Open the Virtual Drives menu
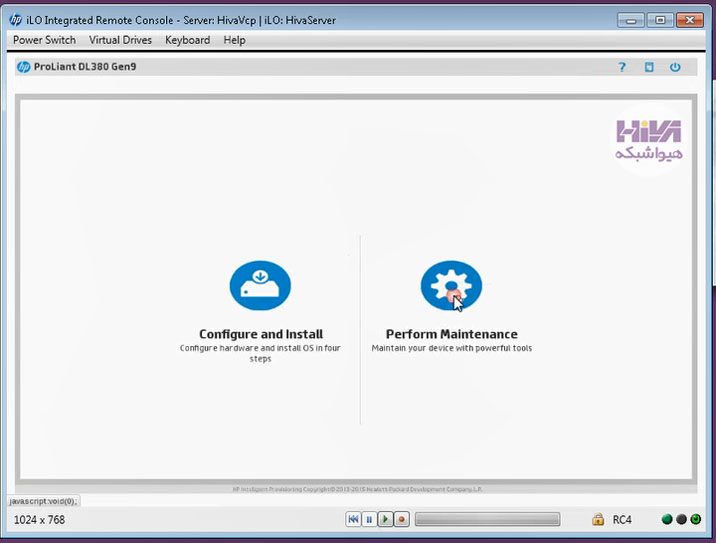 pyautogui.click(x=120, y=40)
